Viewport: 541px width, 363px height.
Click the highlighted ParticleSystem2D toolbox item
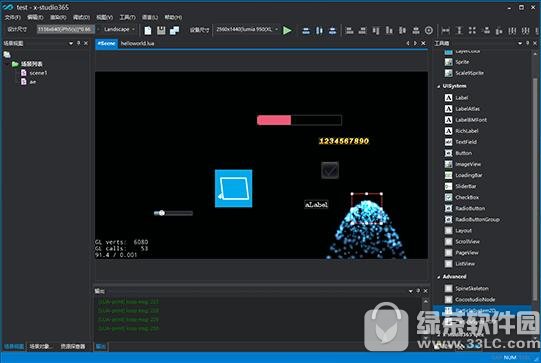(482, 310)
